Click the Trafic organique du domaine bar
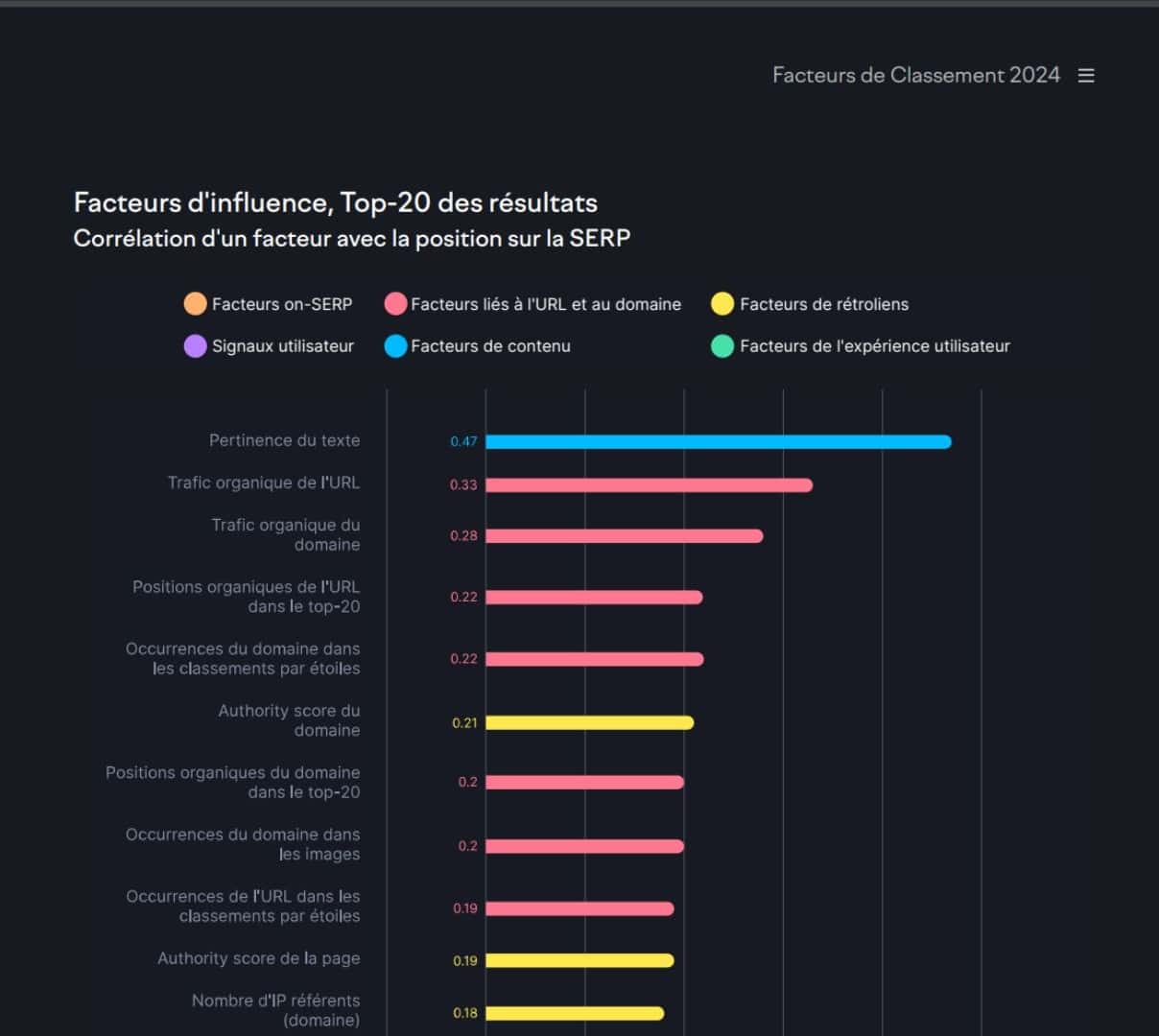The height and width of the screenshot is (1036, 1159). [624, 536]
